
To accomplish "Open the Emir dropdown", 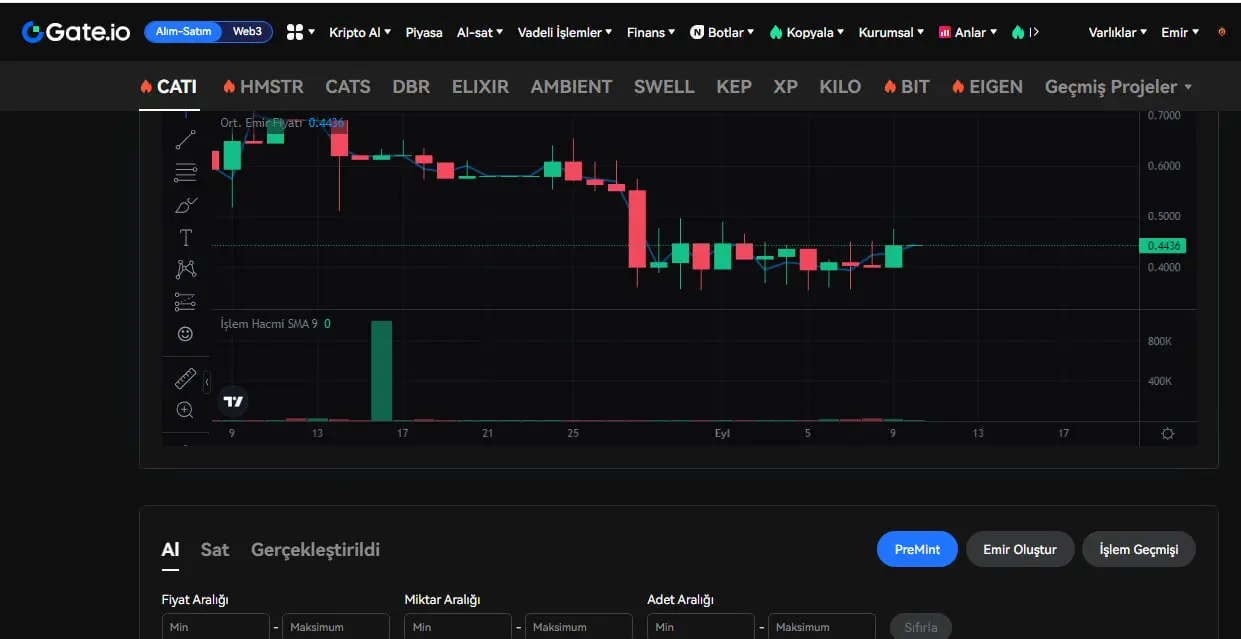I will point(1180,32).
